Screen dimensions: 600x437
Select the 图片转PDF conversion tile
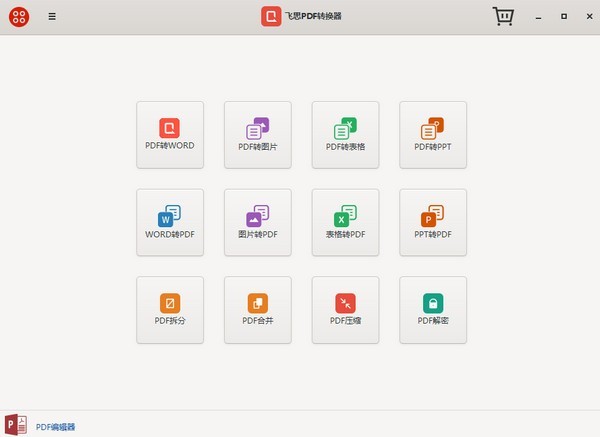[257, 222]
